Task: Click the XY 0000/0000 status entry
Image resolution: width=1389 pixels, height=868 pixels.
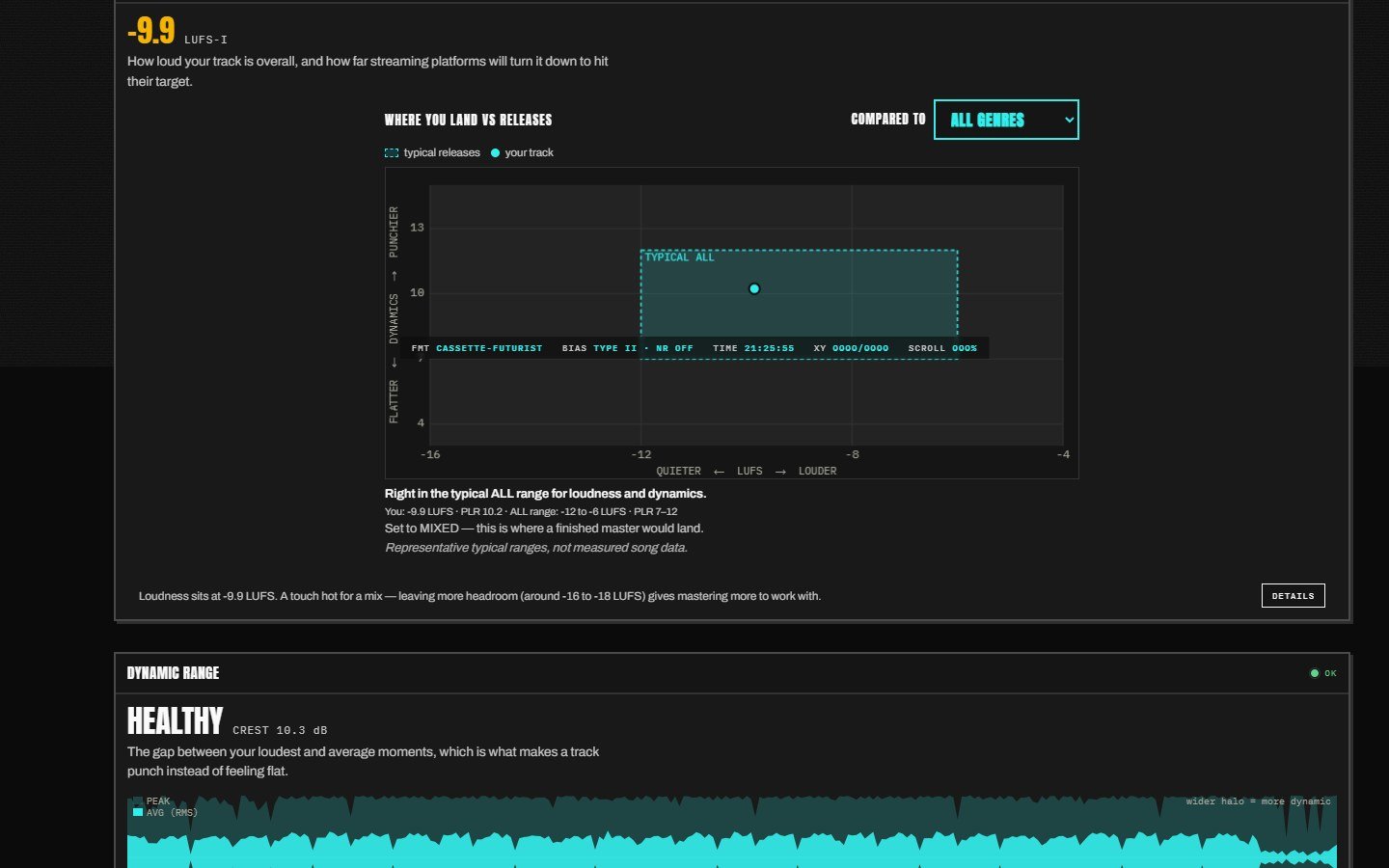Action: click(851, 348)
